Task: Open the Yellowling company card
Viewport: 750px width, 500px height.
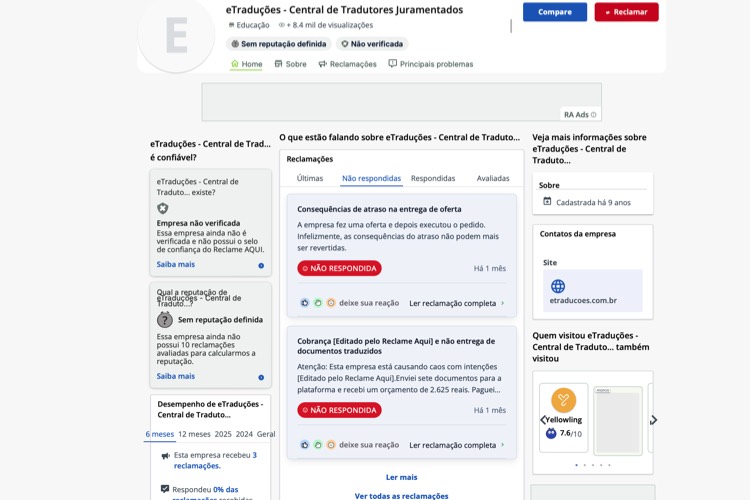Action: coord(563,418)
